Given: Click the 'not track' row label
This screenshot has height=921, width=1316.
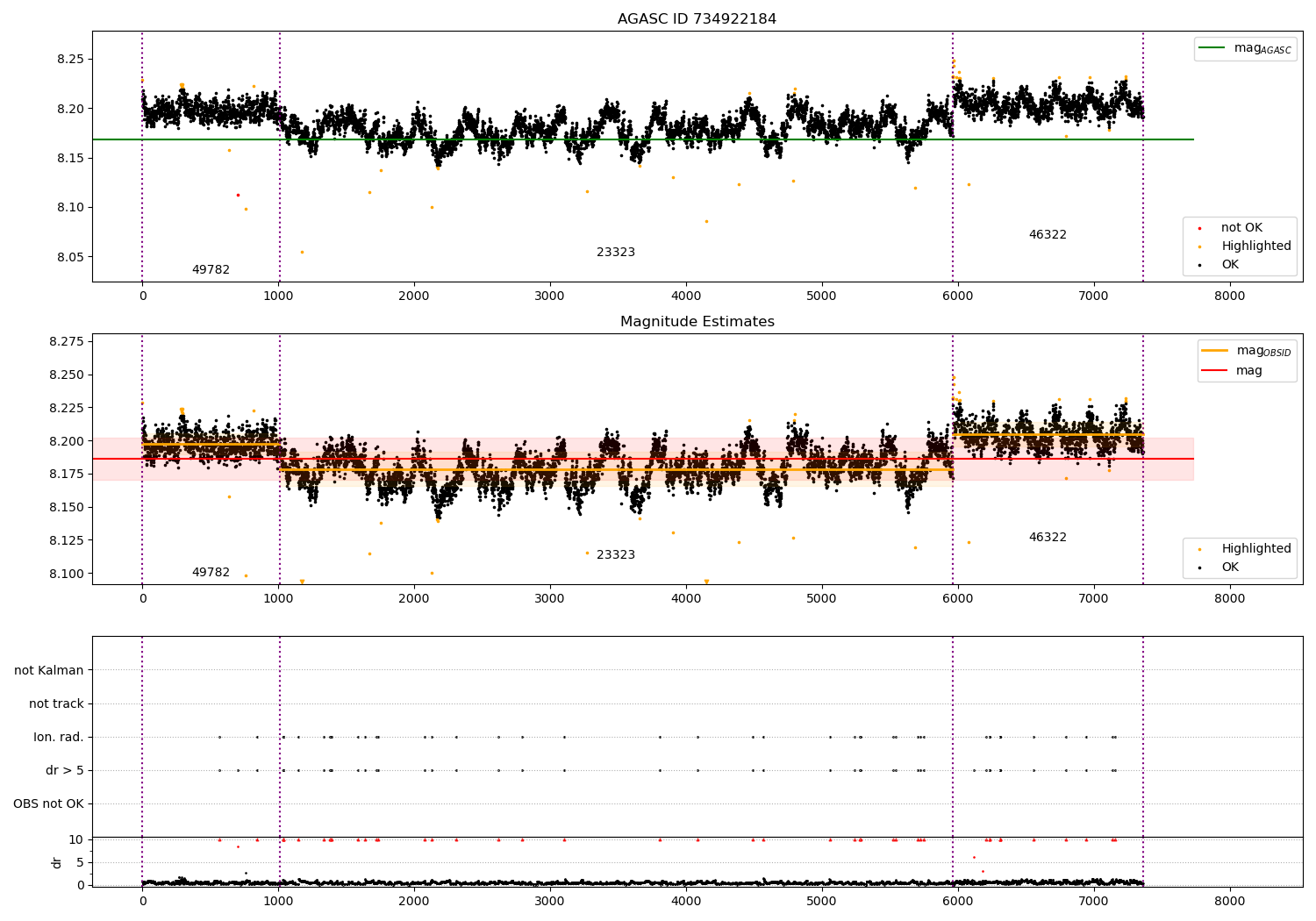Looking at the screenshot, I should (56, 704).
